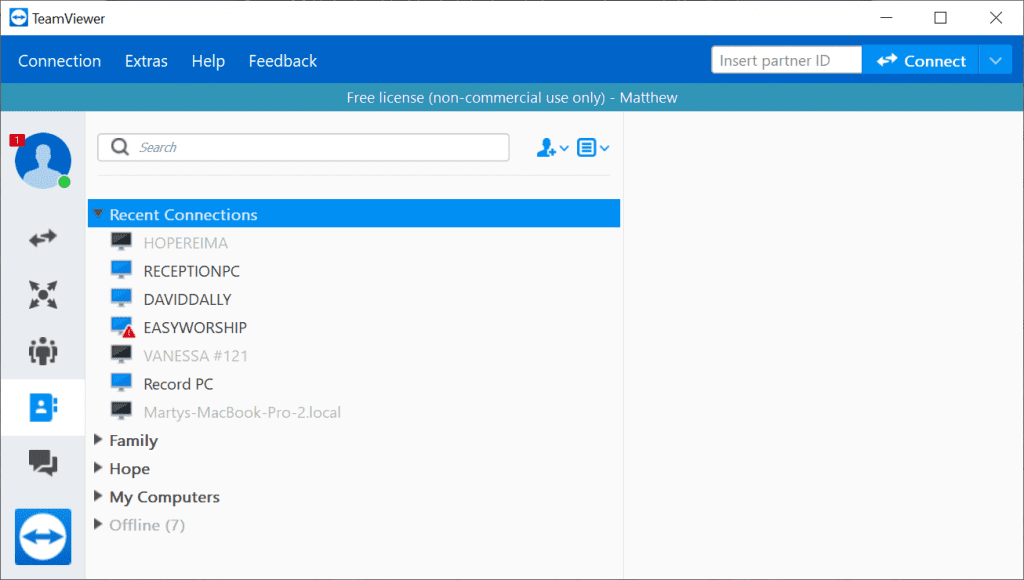Viewport: 1024px width, 580px height.
Task: Open the Feedback menu
Action: (x=283, y=61)
